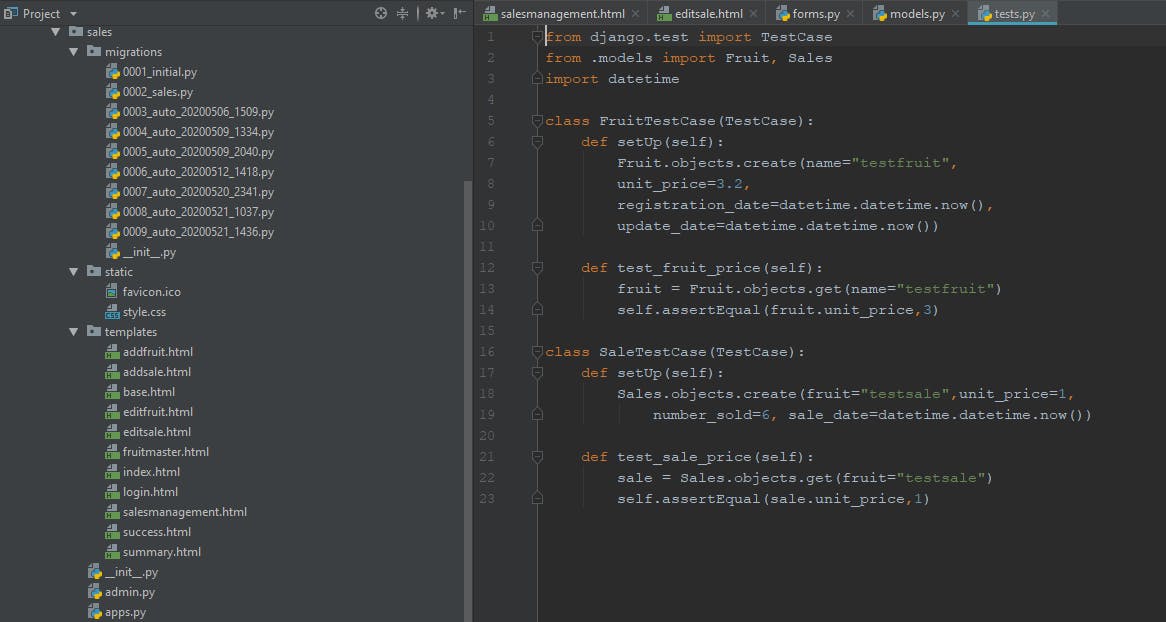Screen dimensions: 1166x622
Task: Fold the SaleTestCase class gutter marker
Action: [x=538, y=352]
